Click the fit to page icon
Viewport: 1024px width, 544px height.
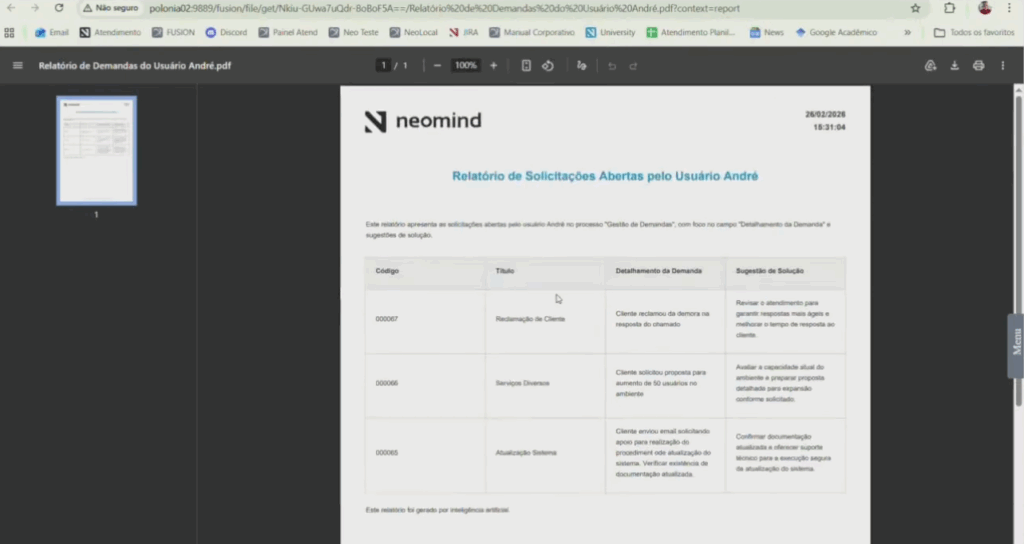(526, 66)
